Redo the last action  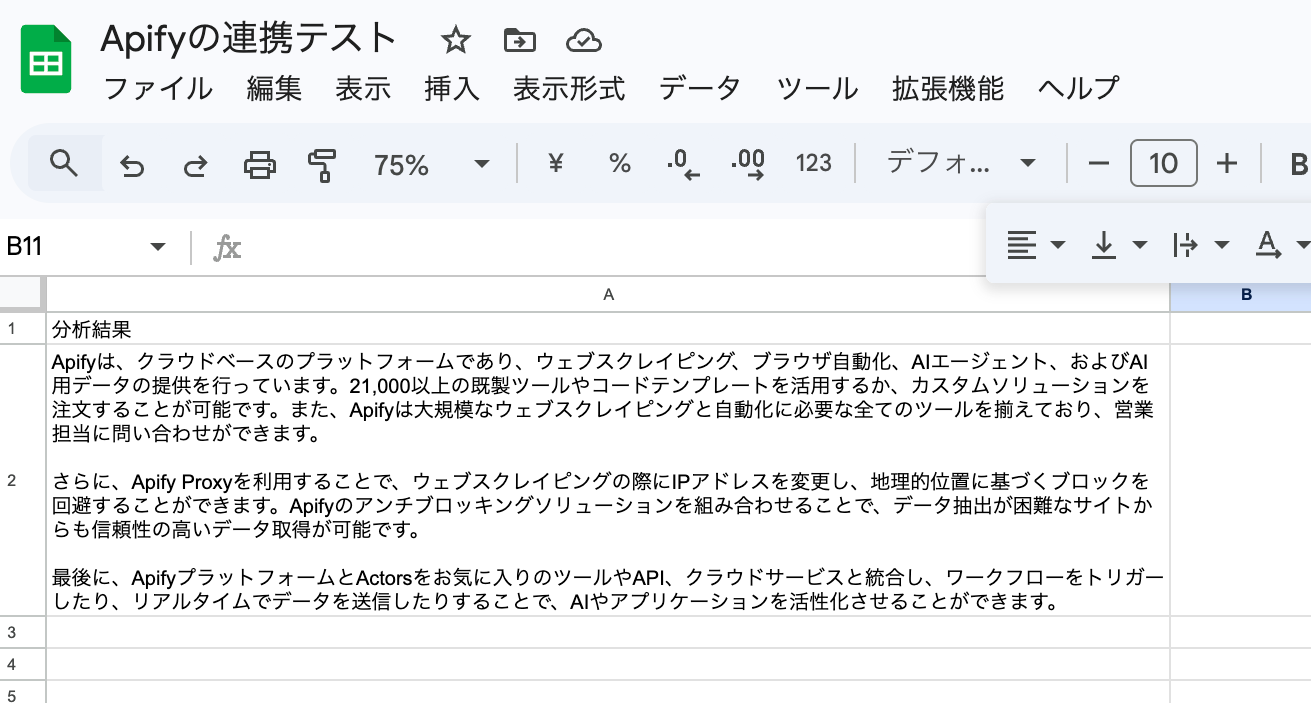pyautogui.click(x=194, y=165)
